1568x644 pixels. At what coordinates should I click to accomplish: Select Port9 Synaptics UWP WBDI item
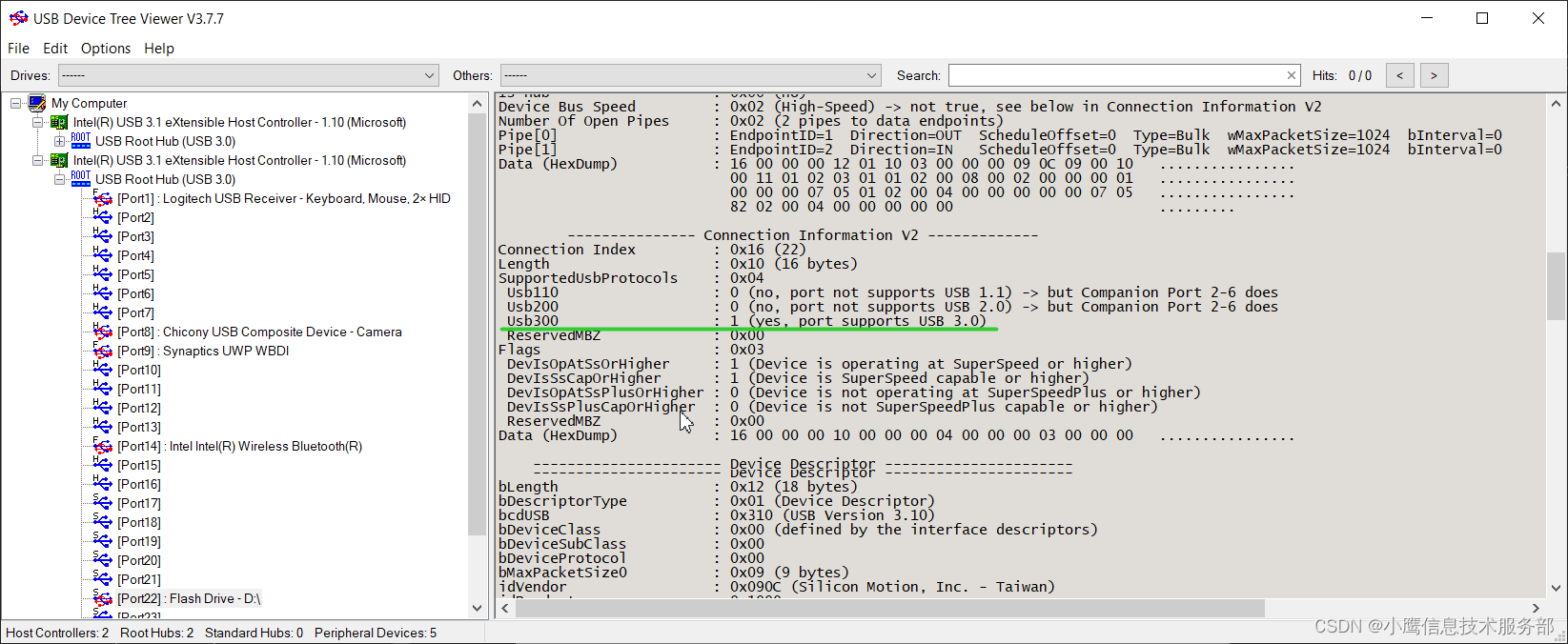point(203,351)
